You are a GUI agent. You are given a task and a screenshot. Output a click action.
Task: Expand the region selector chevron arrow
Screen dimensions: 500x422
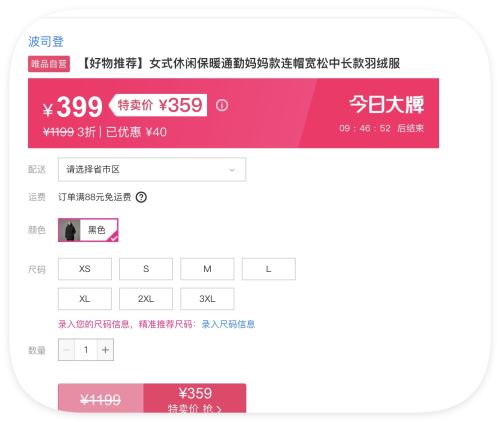coord(232,170)
